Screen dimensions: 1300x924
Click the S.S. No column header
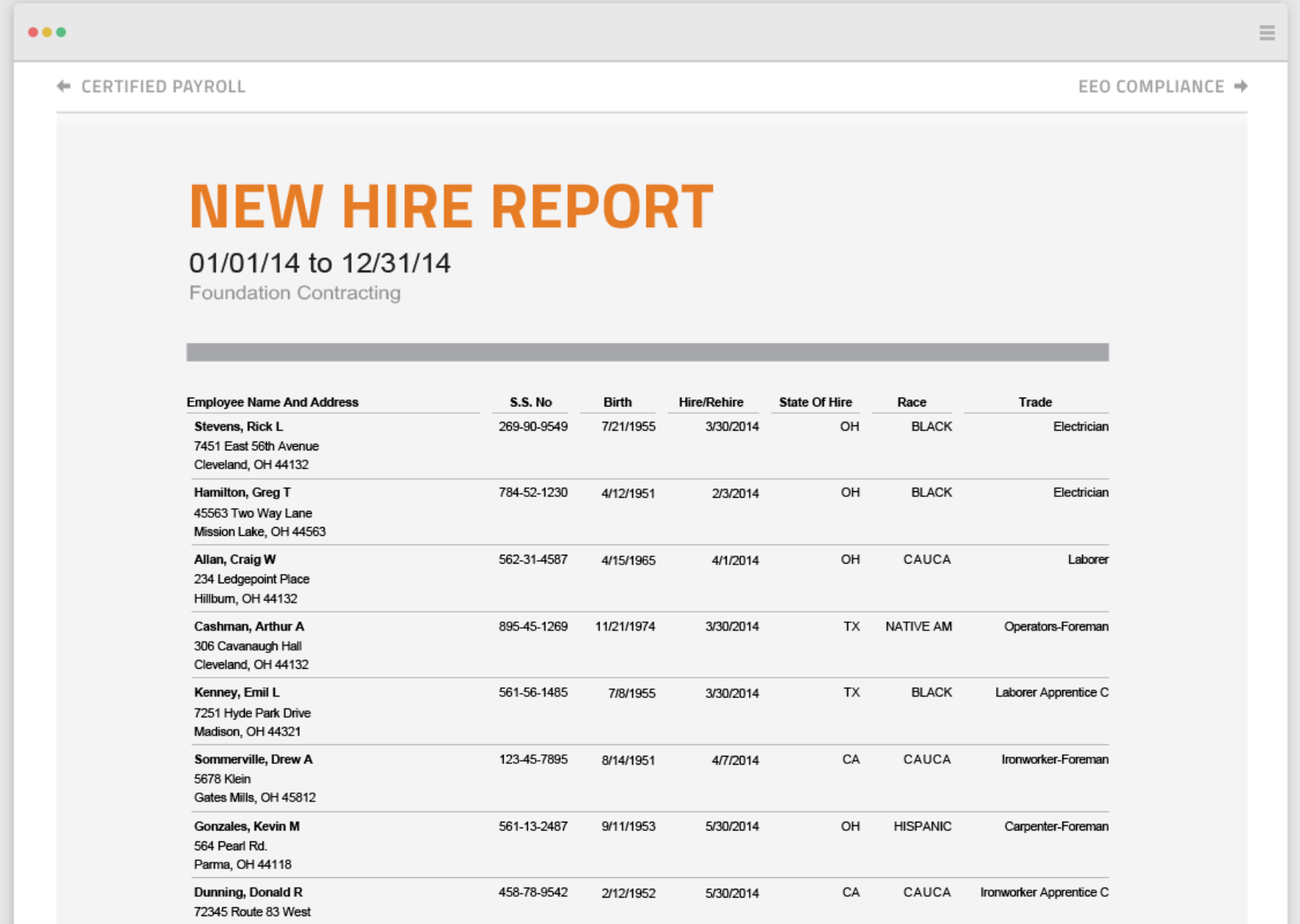(531, 402)
